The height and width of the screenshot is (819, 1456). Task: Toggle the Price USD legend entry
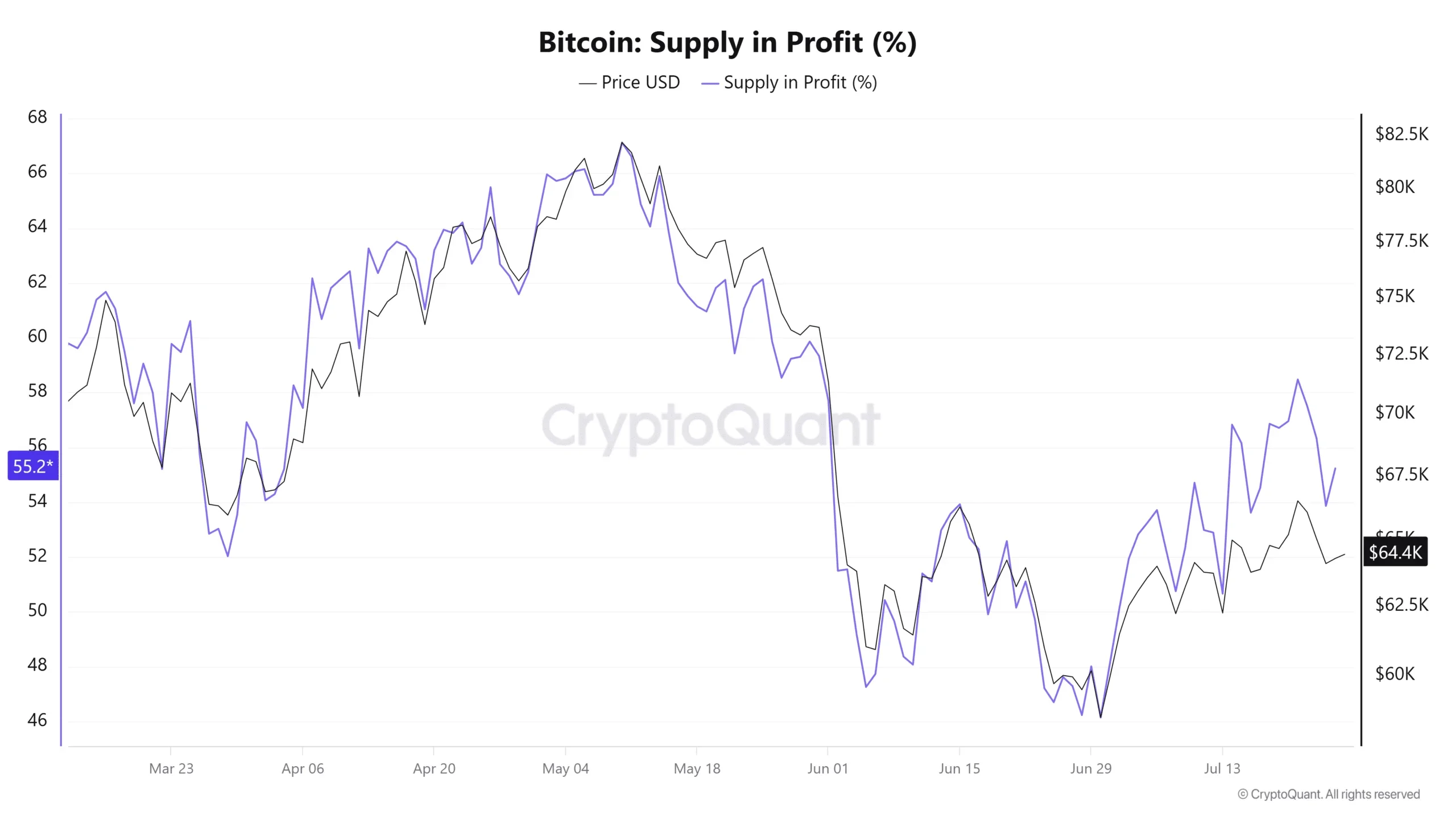pyautogui.click(x=629, y=82)
